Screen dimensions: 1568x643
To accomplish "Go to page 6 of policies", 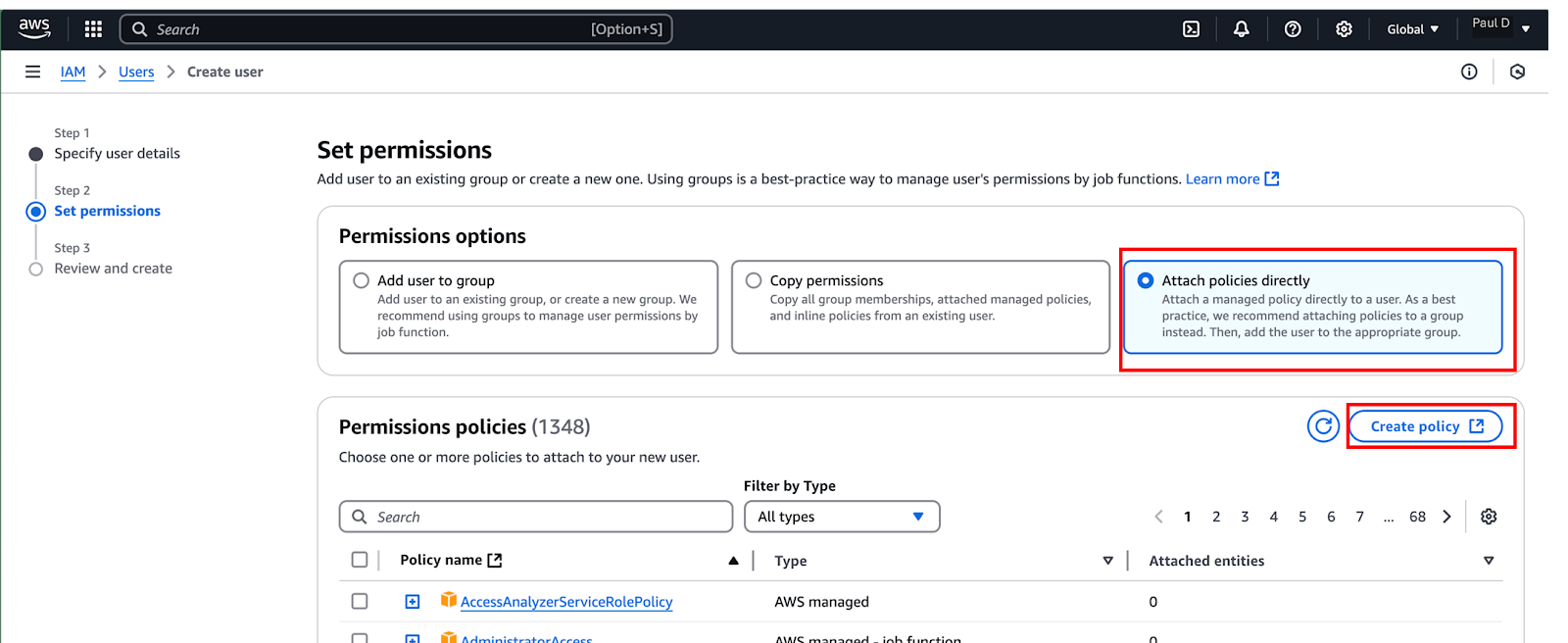I will coord(1331,517).
